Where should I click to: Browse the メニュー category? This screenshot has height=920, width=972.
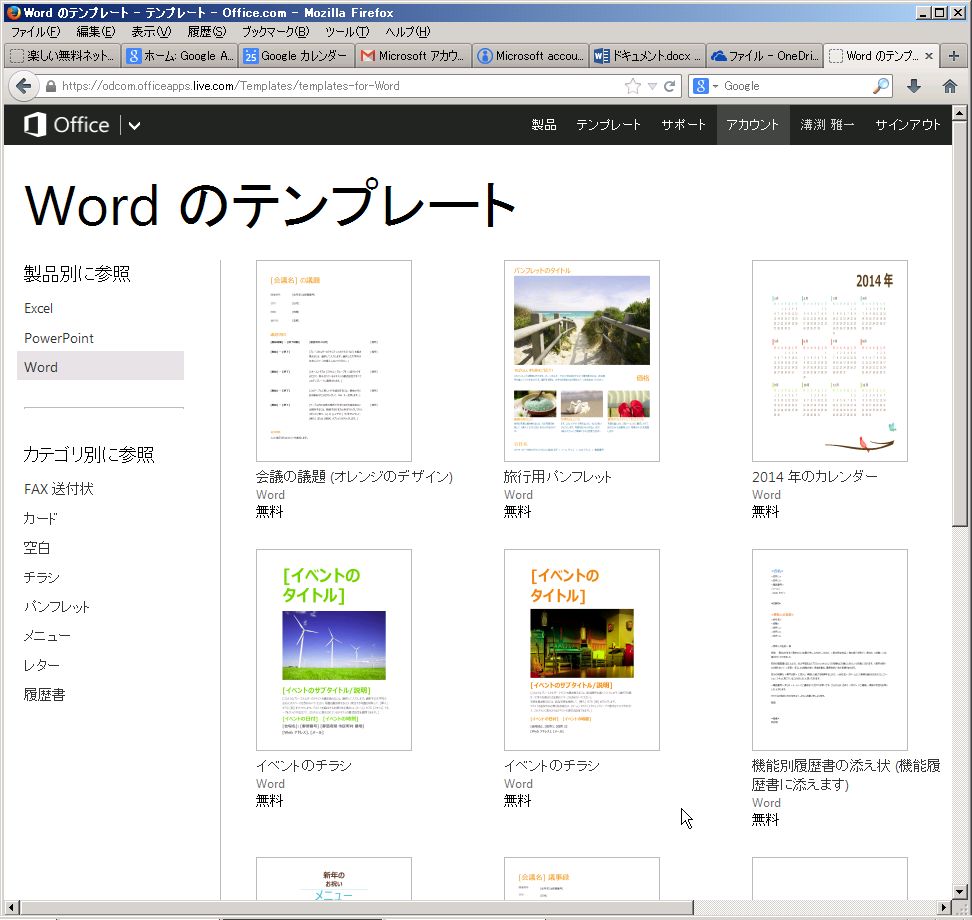point(46,635)
